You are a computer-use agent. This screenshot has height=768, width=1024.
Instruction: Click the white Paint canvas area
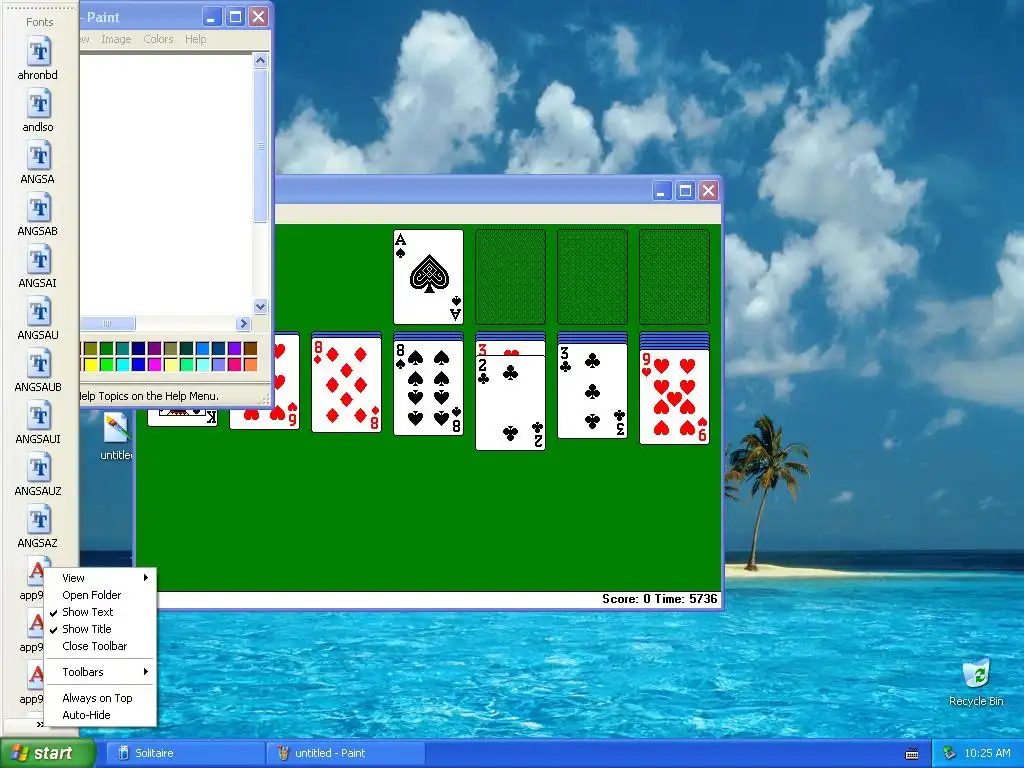coord(166,185)
